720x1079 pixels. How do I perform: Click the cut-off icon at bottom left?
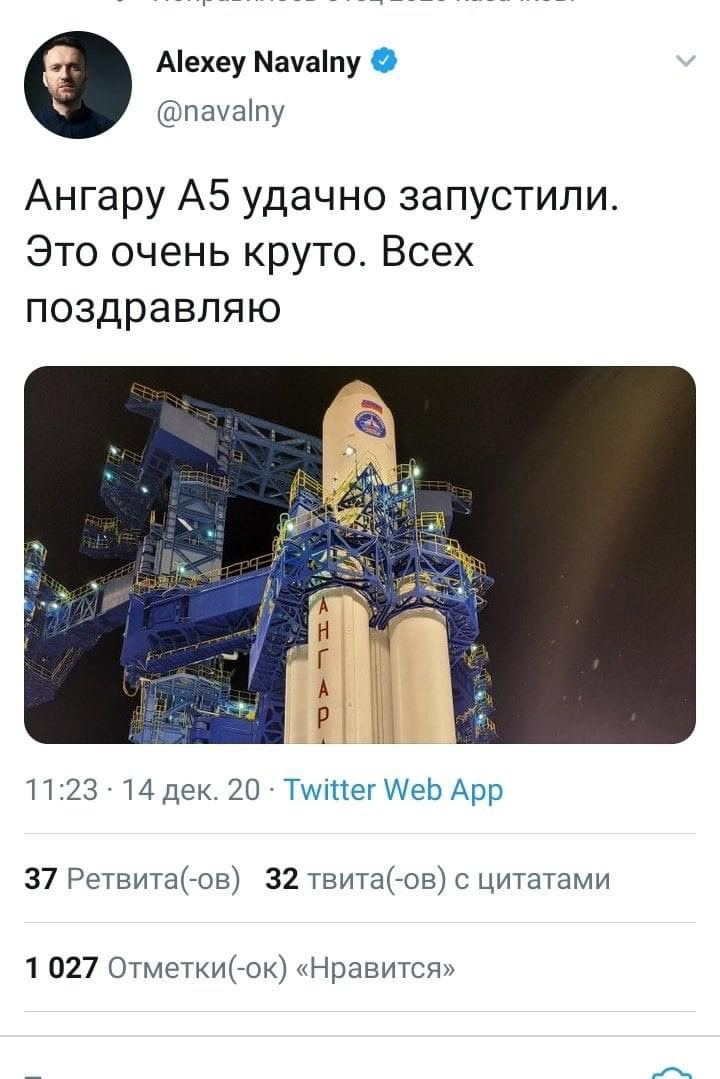[33, 1075]
